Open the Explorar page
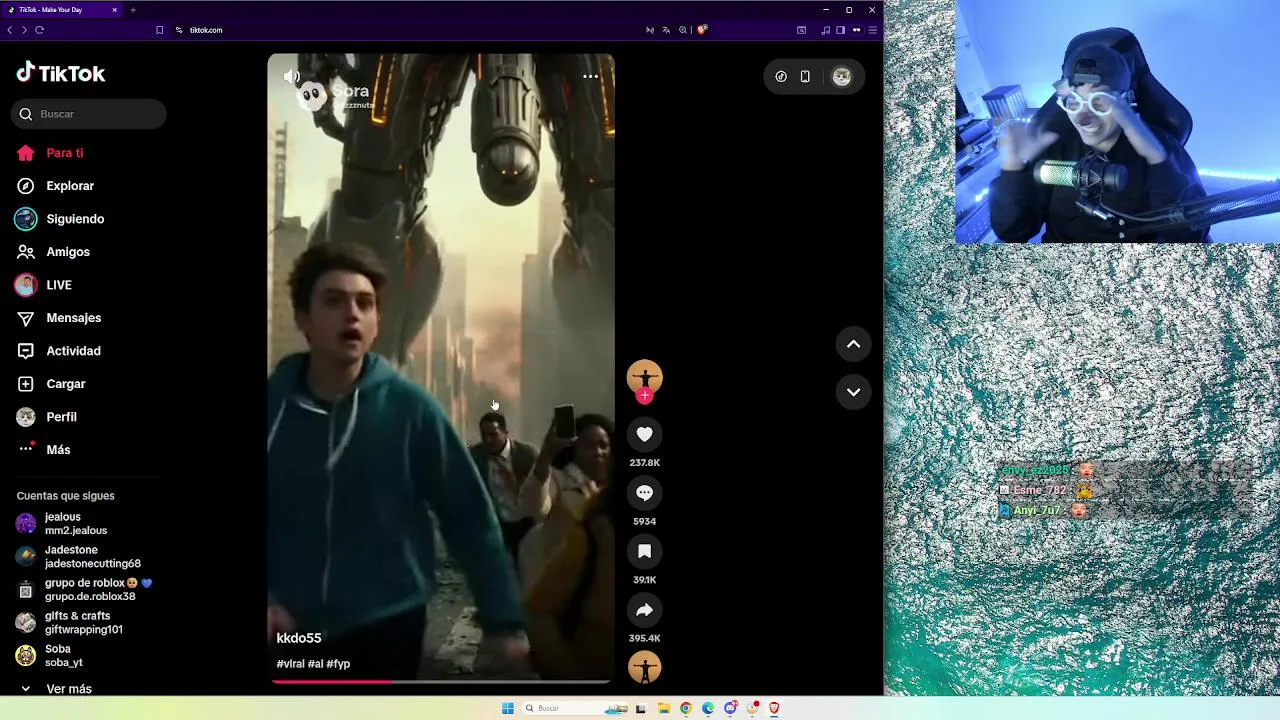 tap(70, 186)
